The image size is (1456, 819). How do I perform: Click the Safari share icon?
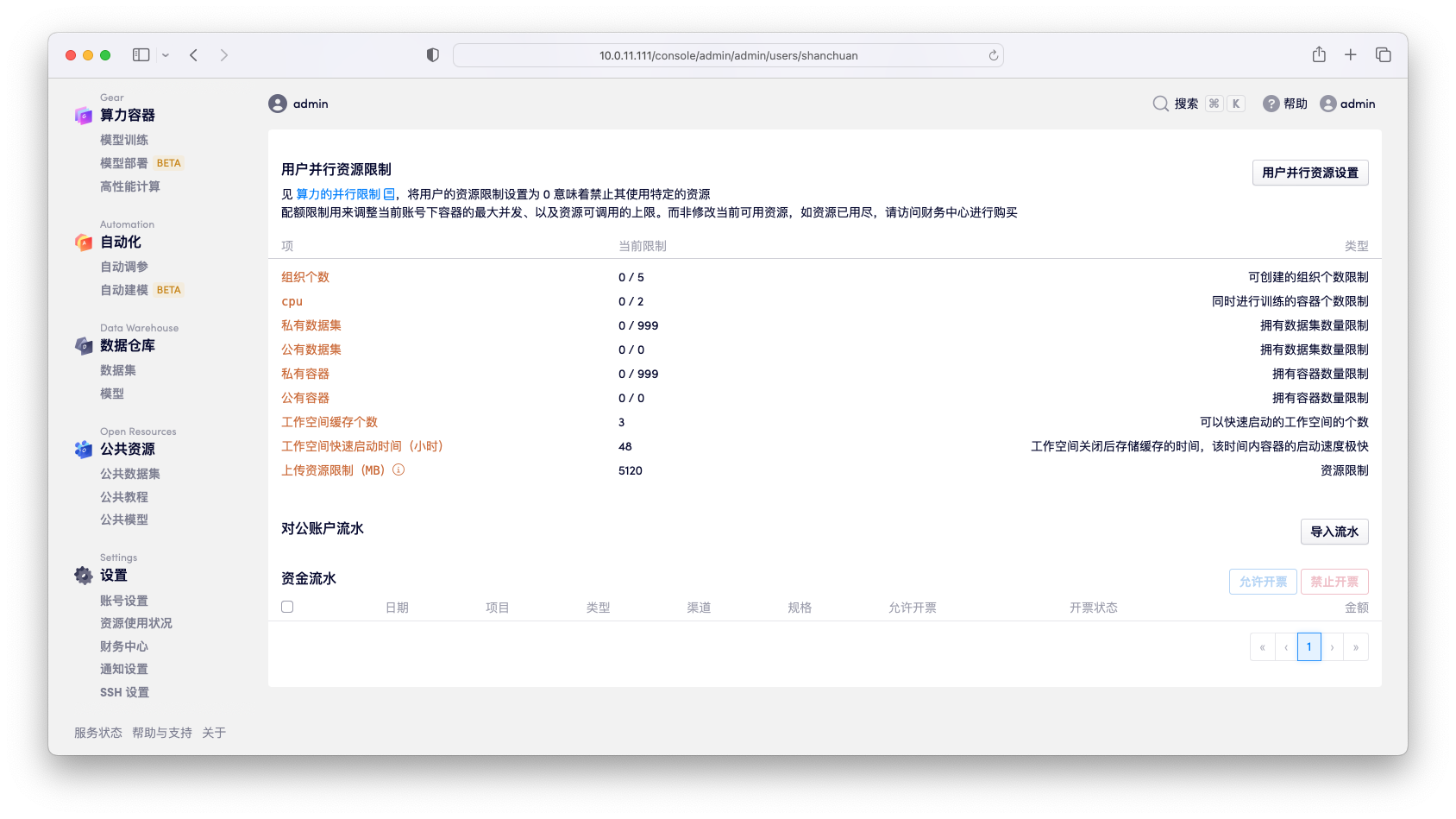click(1319, 55)
